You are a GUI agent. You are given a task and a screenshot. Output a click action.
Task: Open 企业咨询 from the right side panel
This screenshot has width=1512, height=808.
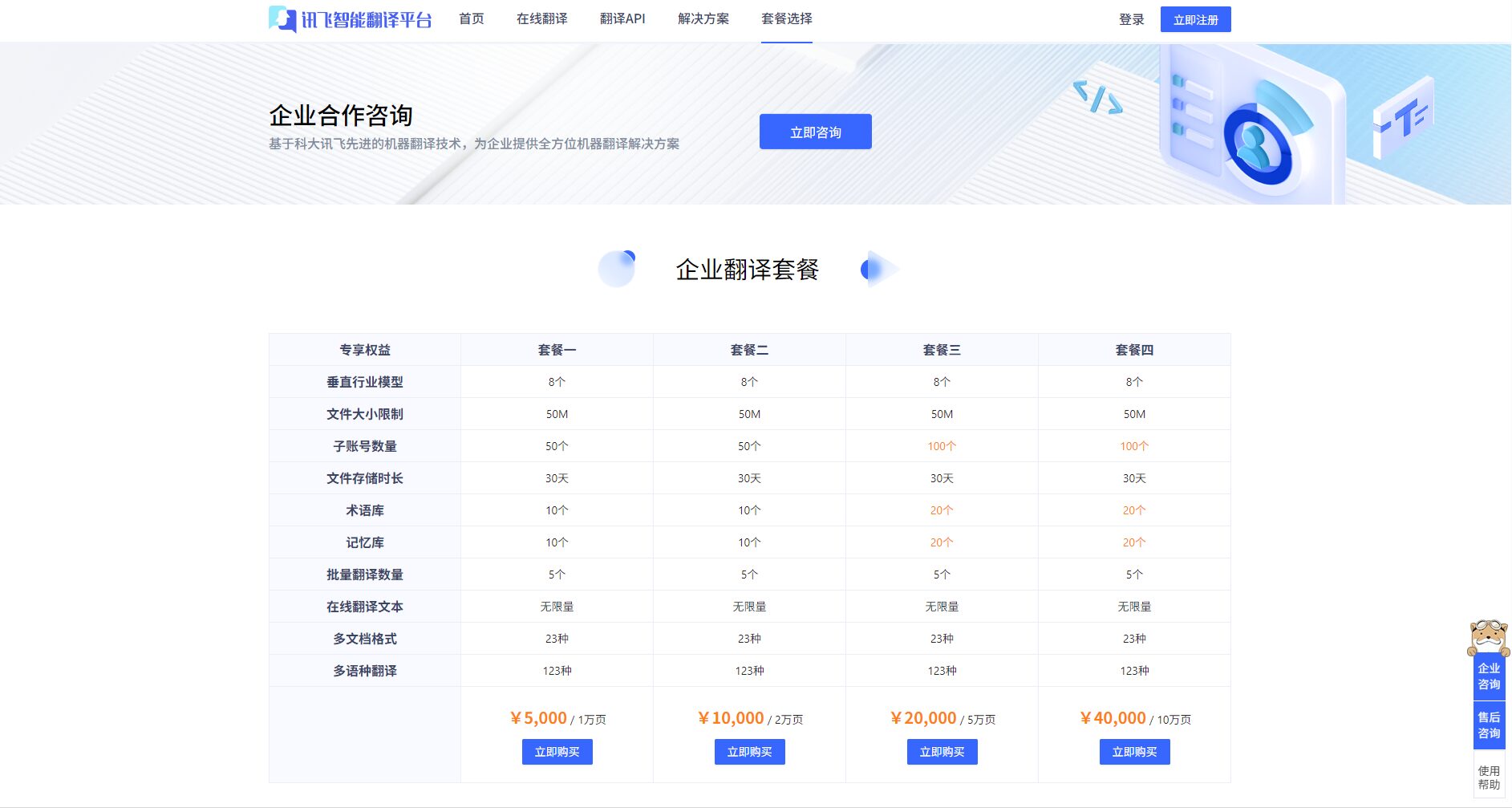pos(1489,678)
